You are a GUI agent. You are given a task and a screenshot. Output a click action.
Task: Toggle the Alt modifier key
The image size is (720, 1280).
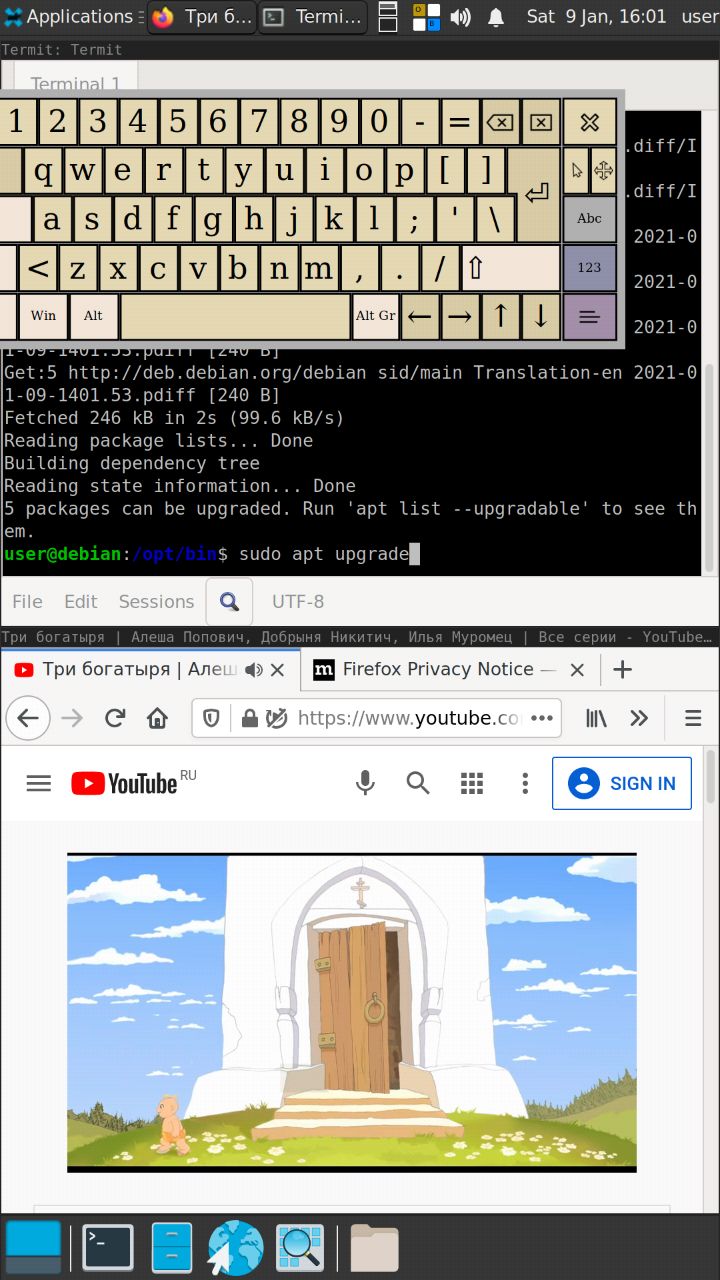(x=93, y=316)
